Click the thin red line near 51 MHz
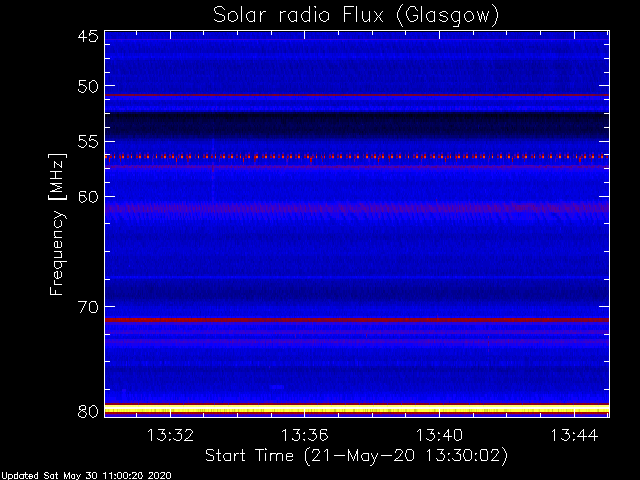The height and width of the screenshot is (480, 640). [x=357, y=95]
